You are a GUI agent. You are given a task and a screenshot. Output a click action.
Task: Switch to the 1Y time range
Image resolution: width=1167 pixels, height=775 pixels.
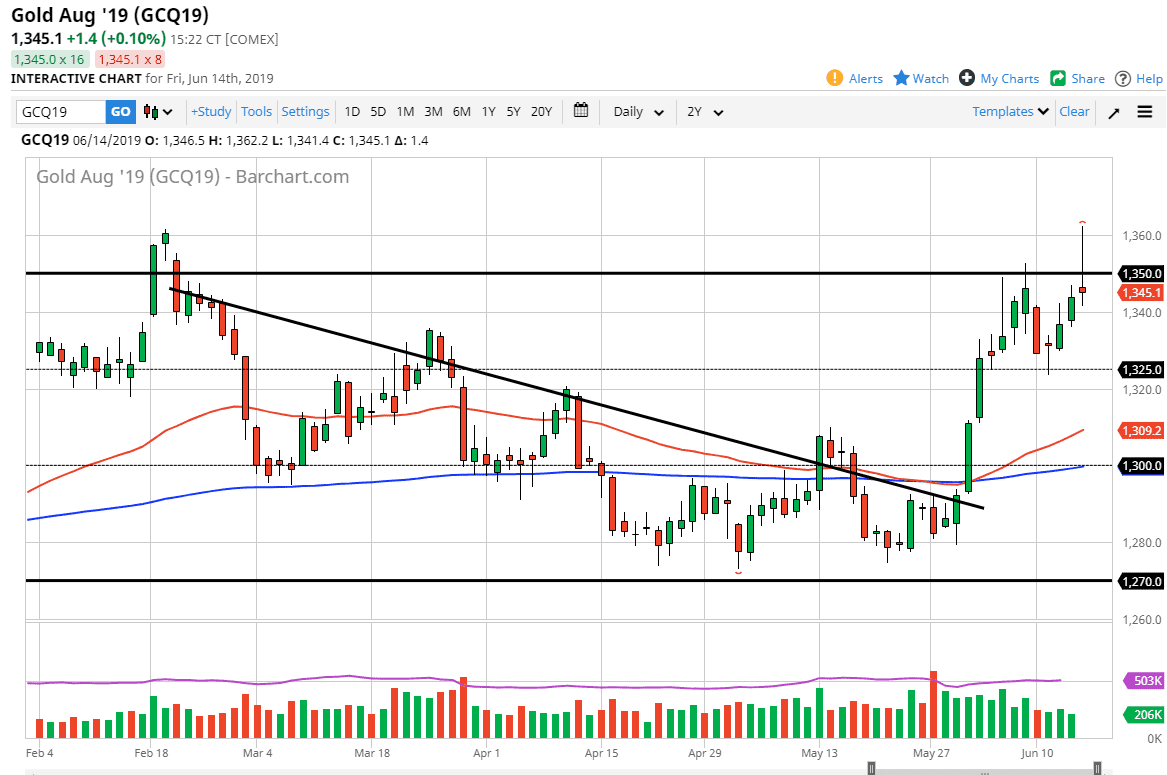[x=488, y=112]
